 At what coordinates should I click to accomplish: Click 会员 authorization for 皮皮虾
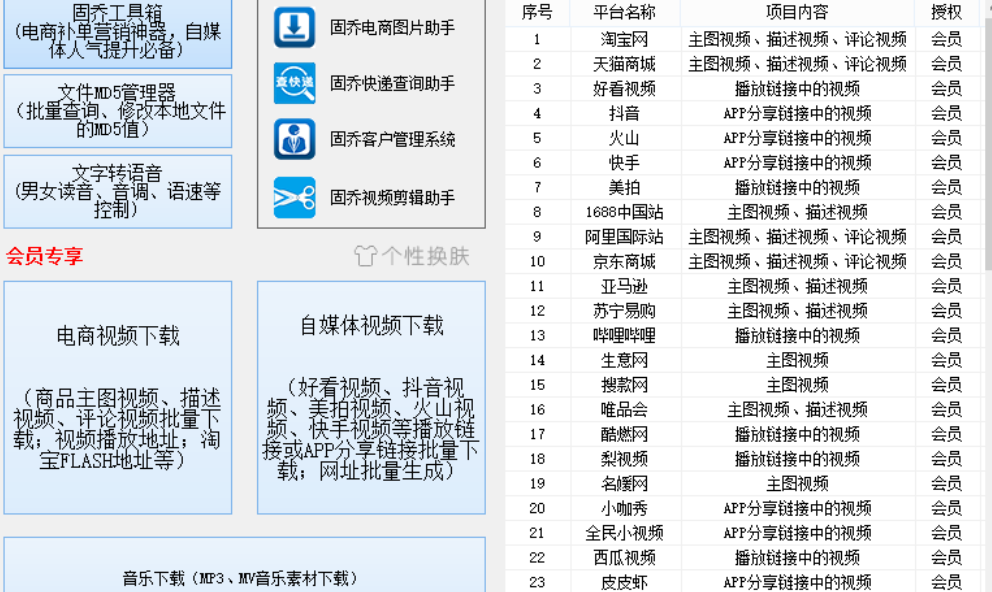(x=944, y=581)
